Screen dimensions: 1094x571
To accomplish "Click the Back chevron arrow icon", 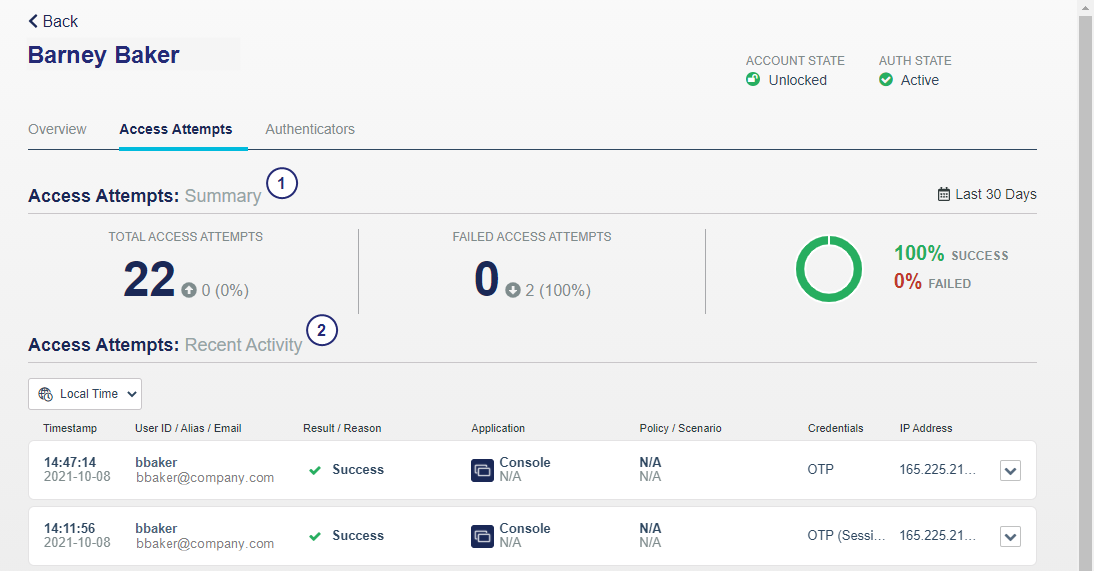I will [x=33, y=21].
